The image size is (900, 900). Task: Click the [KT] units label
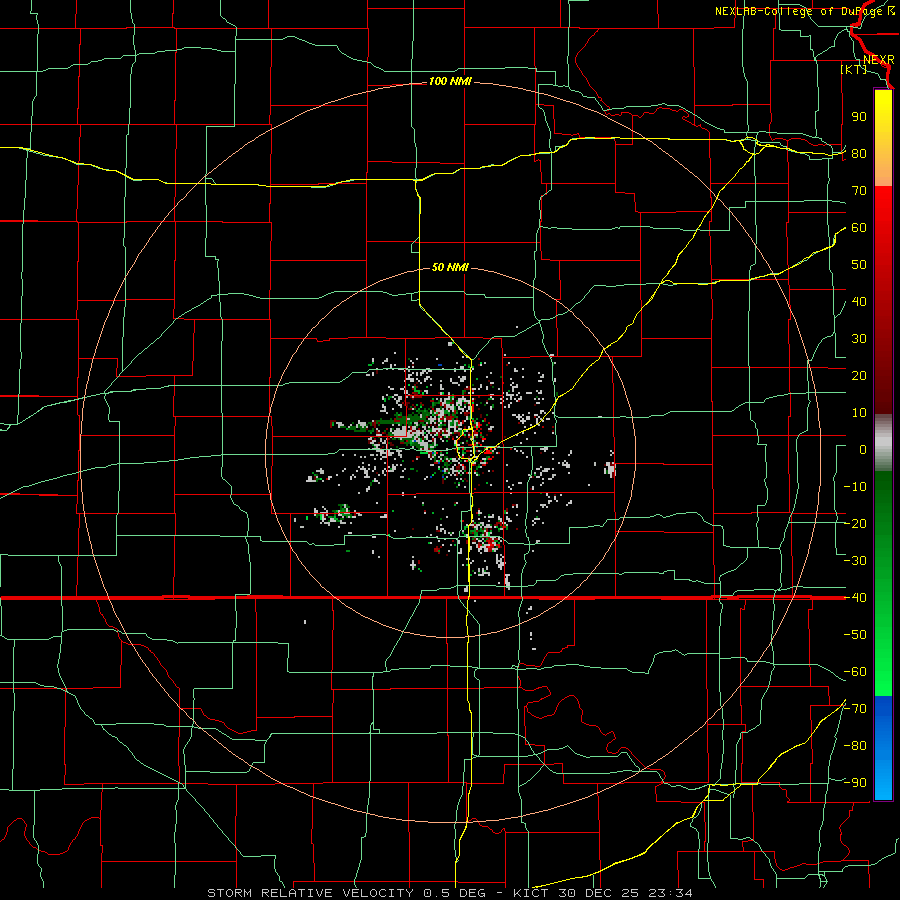[x=853, y=69]
